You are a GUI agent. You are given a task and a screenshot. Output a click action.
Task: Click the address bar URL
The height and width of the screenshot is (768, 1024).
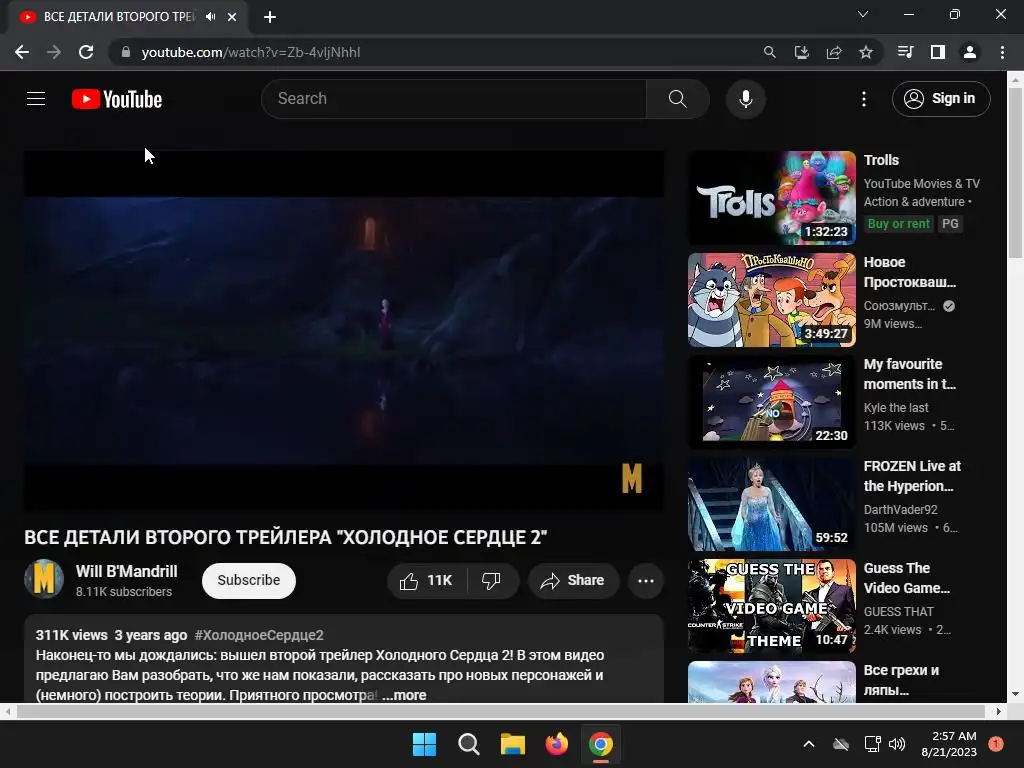tap(251, 52)
